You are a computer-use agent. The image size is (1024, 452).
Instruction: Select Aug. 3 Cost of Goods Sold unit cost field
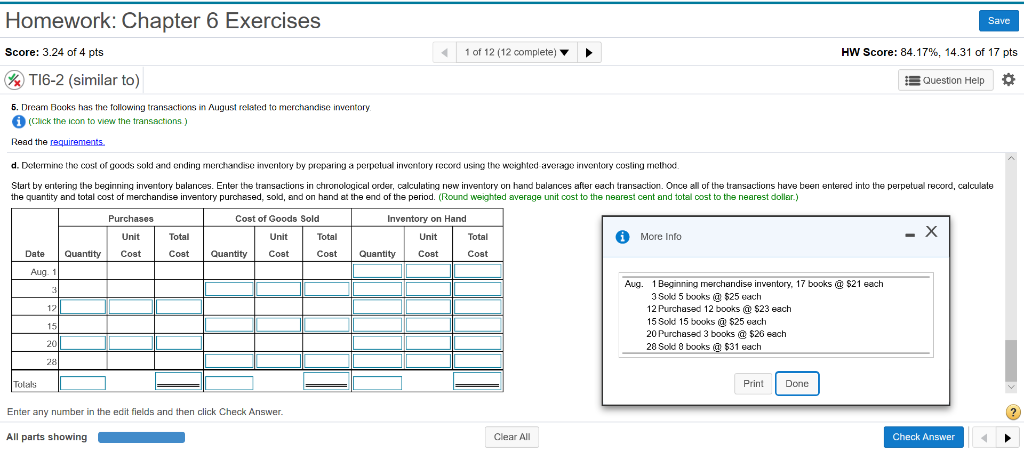pos(279,289)
